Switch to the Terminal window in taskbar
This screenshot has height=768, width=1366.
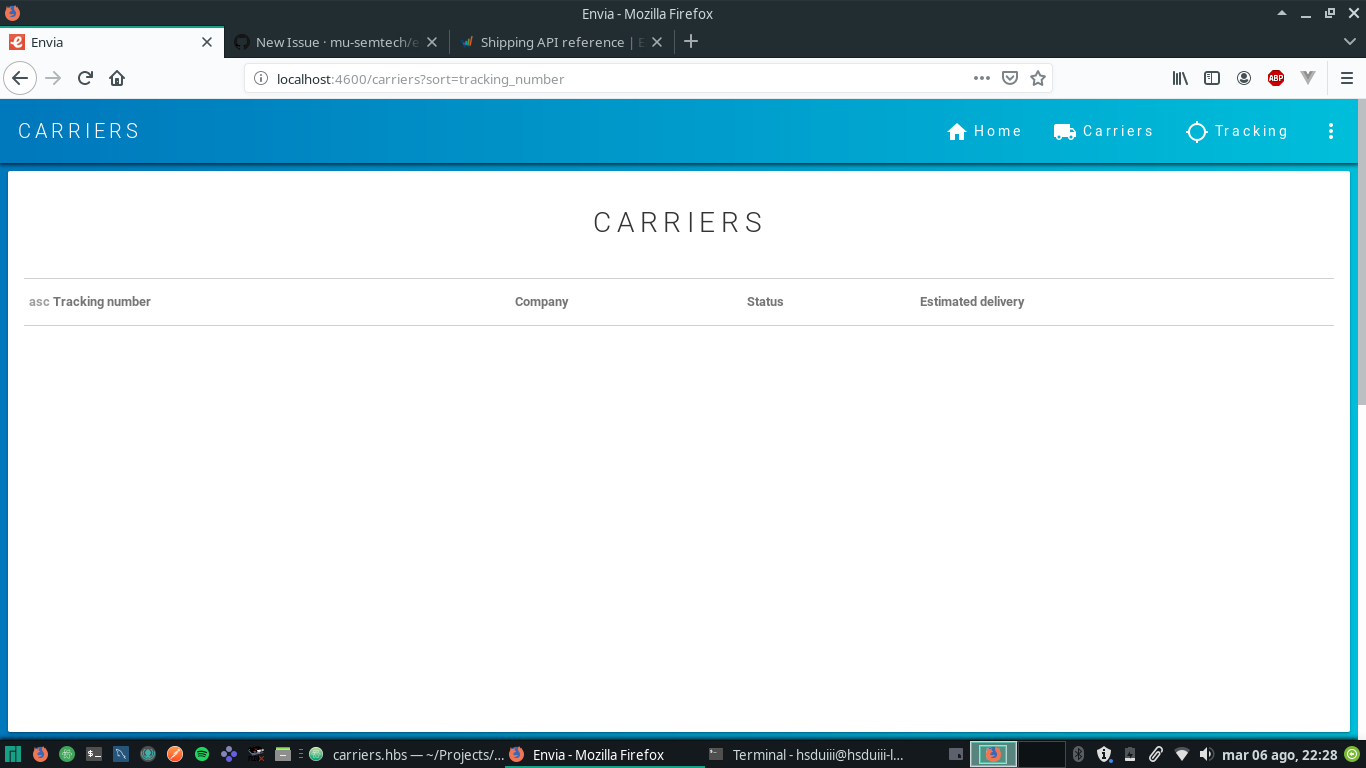[x=805, y=755]
